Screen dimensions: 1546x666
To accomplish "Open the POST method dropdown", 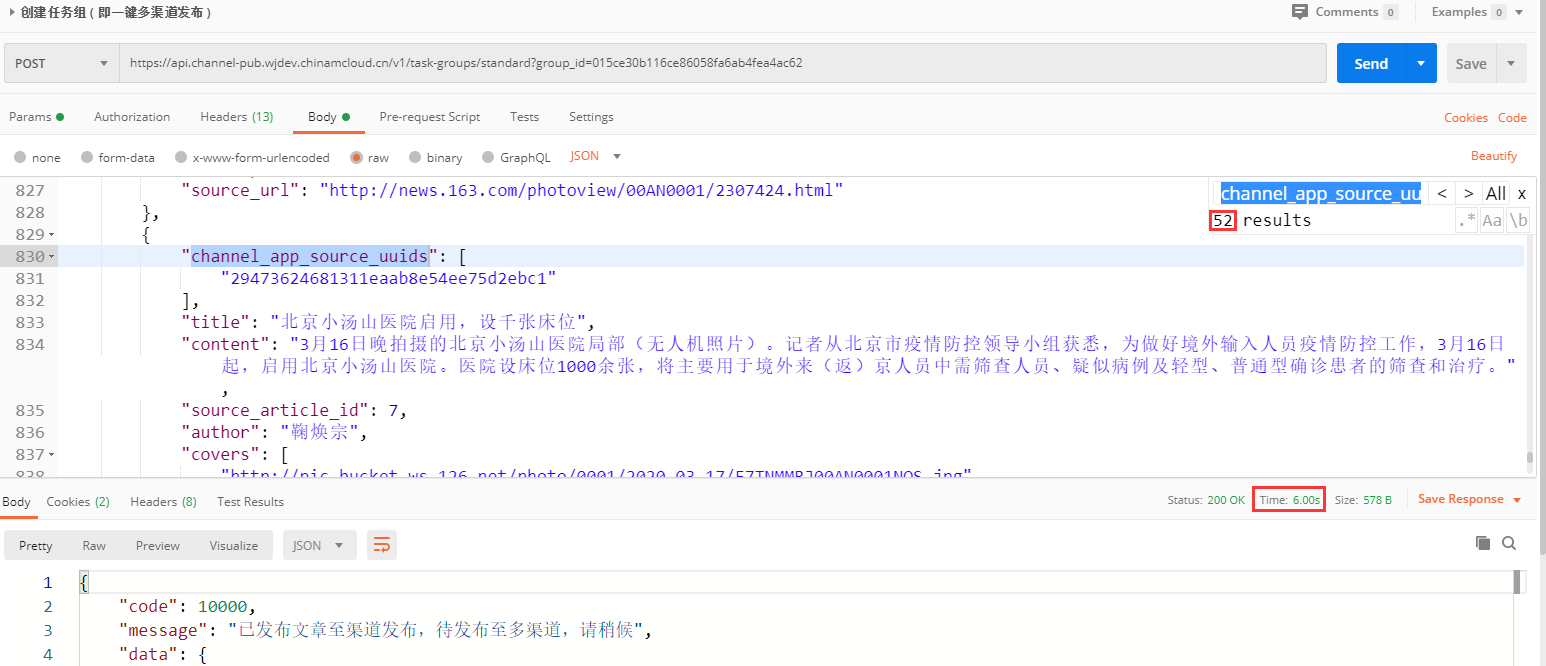I will (61, 63).
